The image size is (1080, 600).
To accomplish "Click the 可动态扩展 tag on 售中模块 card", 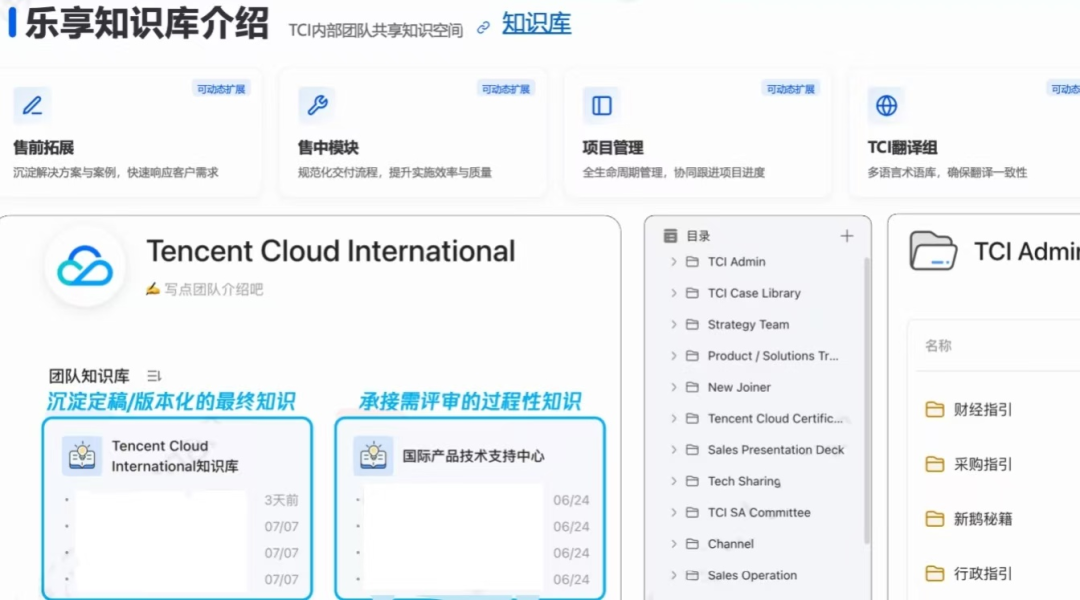I will [x=506, y=89].
